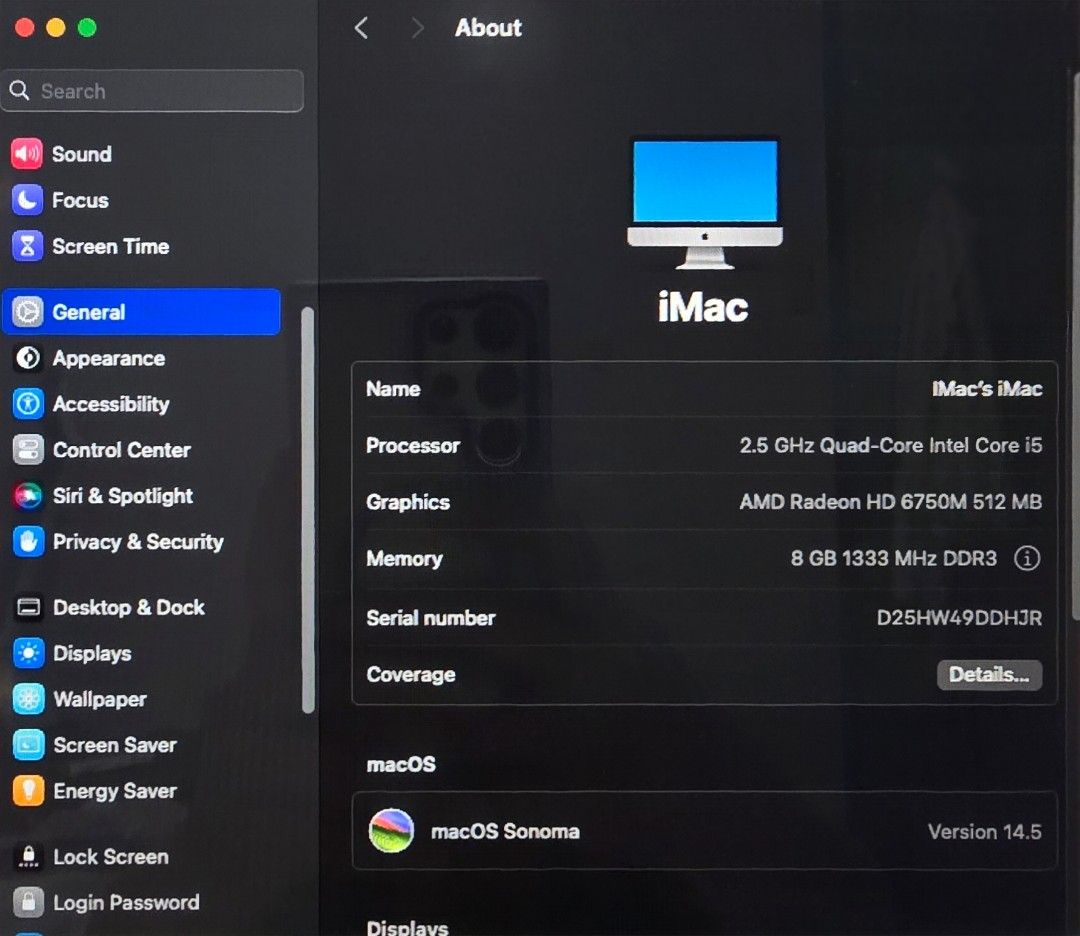Click the Siri & Spotlight icon
Image resolution: width=1080 pixels, height=936 pixels.
pos(28,496)
